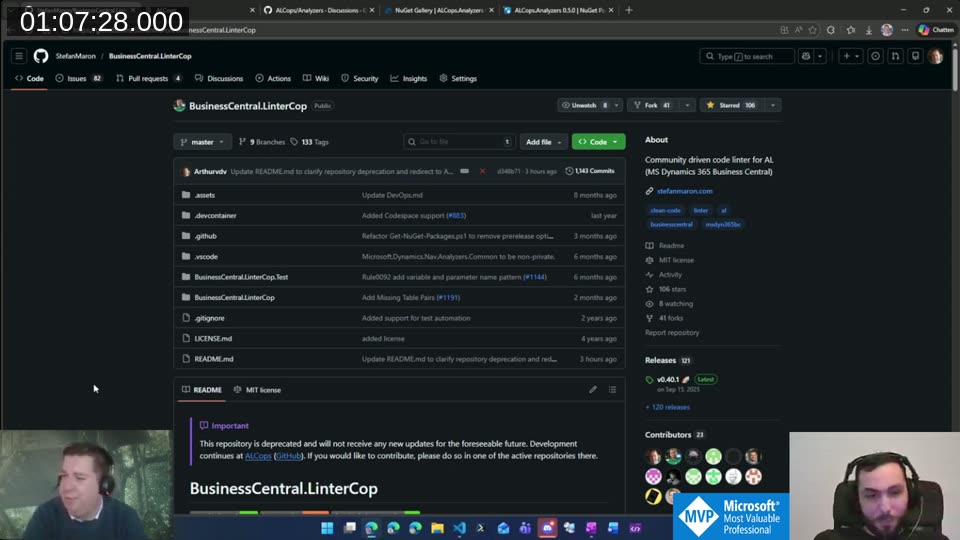Click Report repository link
960x540 pixels.
672,333
